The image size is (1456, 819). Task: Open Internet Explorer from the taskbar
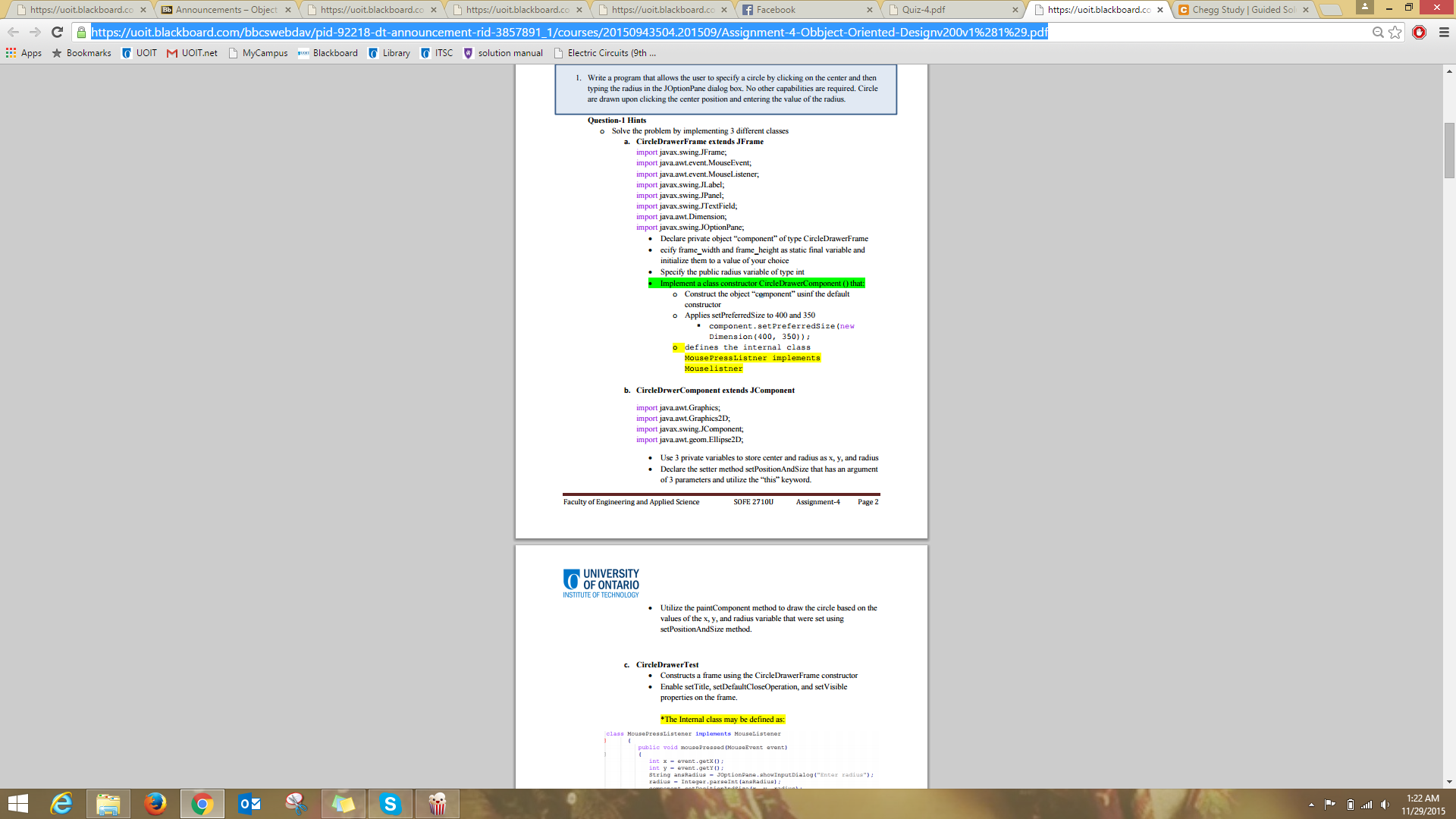pyautogui.click(x=61, y=803)
